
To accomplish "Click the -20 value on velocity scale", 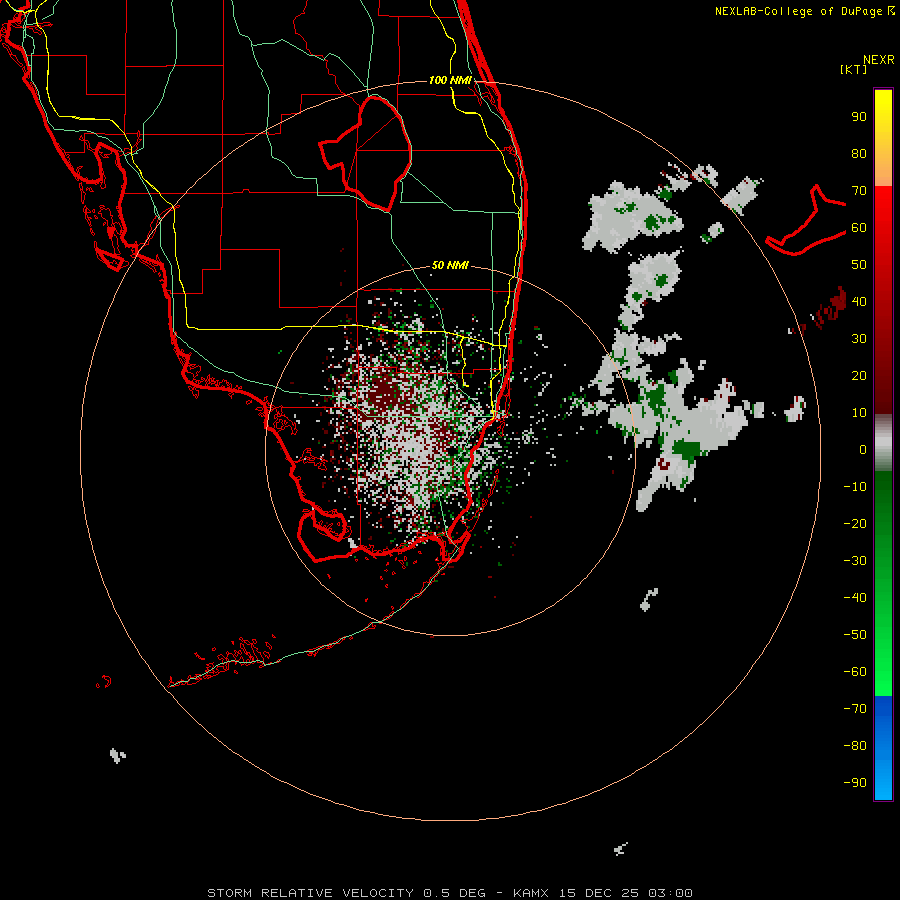I will tap(855, 524).
